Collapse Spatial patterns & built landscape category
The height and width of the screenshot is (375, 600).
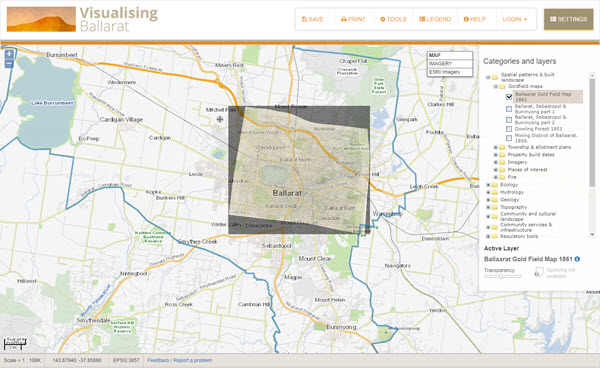(488, 77)
